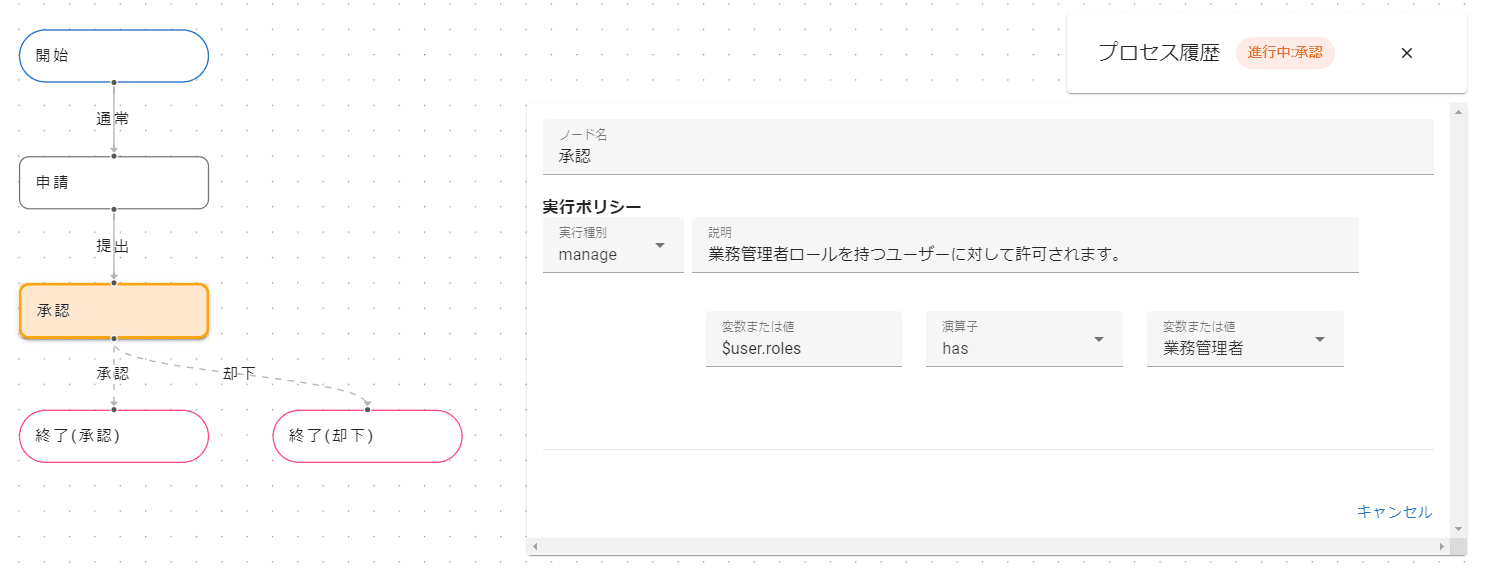
Task: Click the 却下 dashed transition label
Action: click(239, 373)
